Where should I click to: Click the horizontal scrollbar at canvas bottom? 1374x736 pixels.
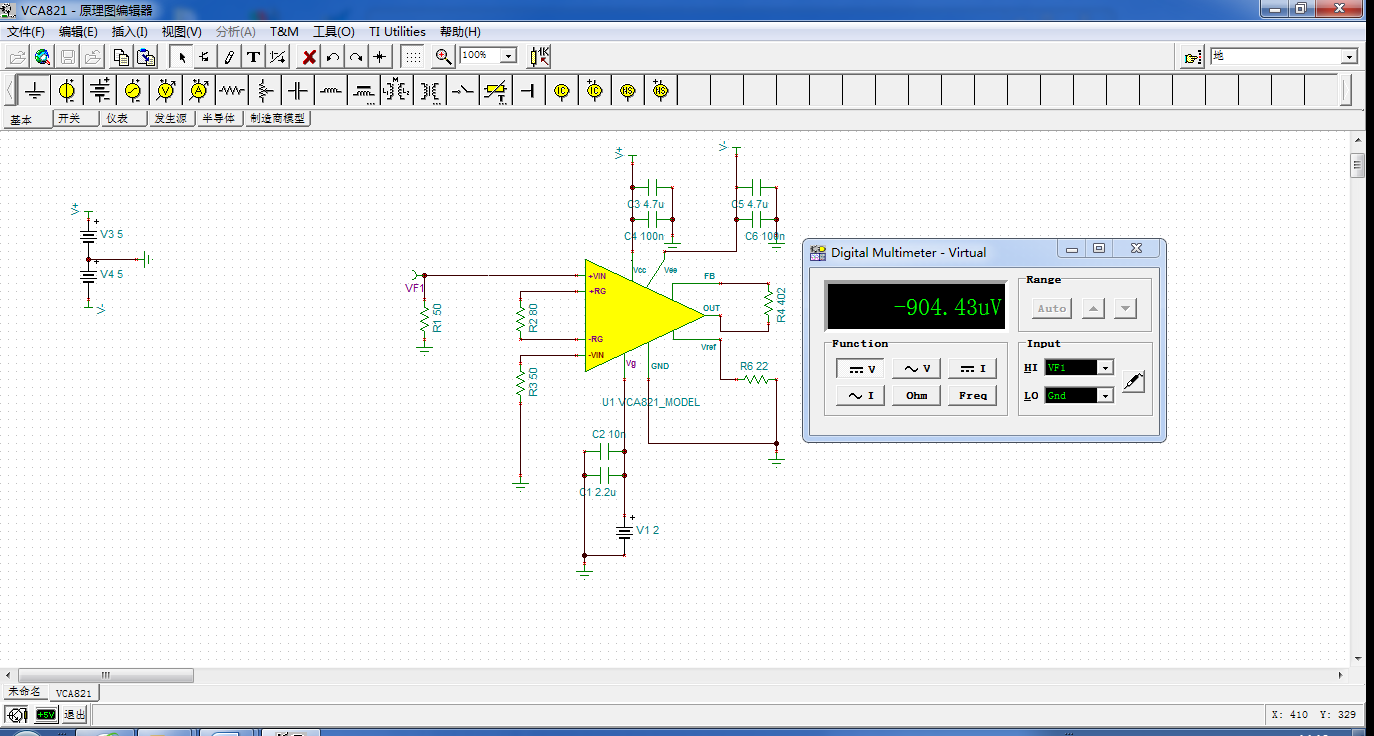[105, 676]
